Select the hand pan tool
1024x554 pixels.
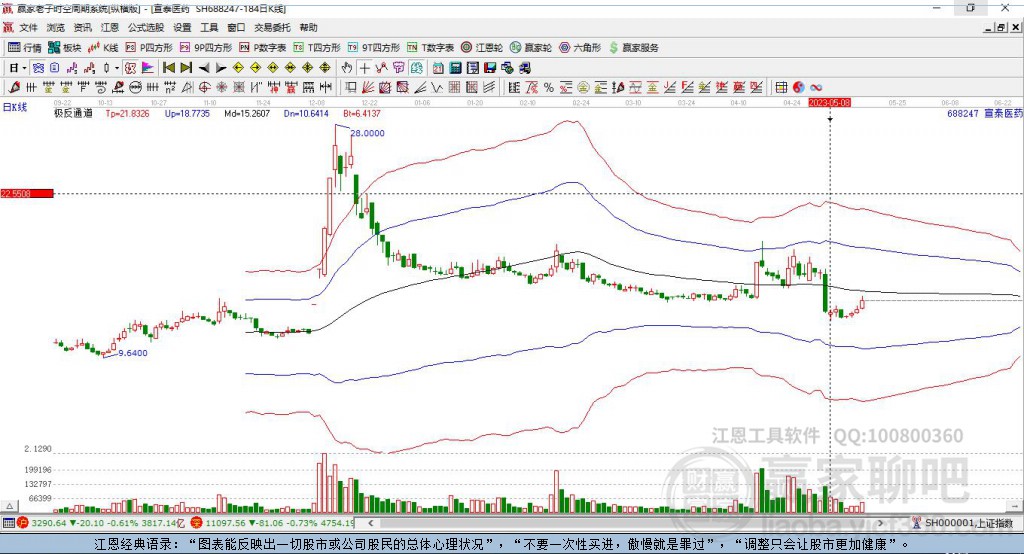347,67
